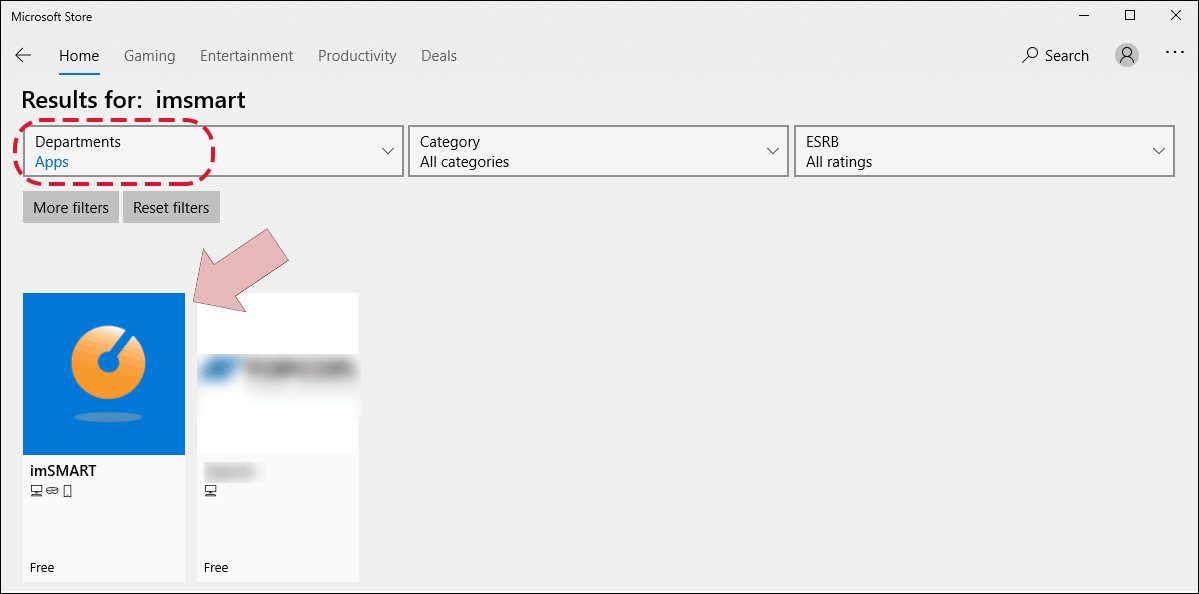Maximize the Microsoft Store window

[1130, 15]
